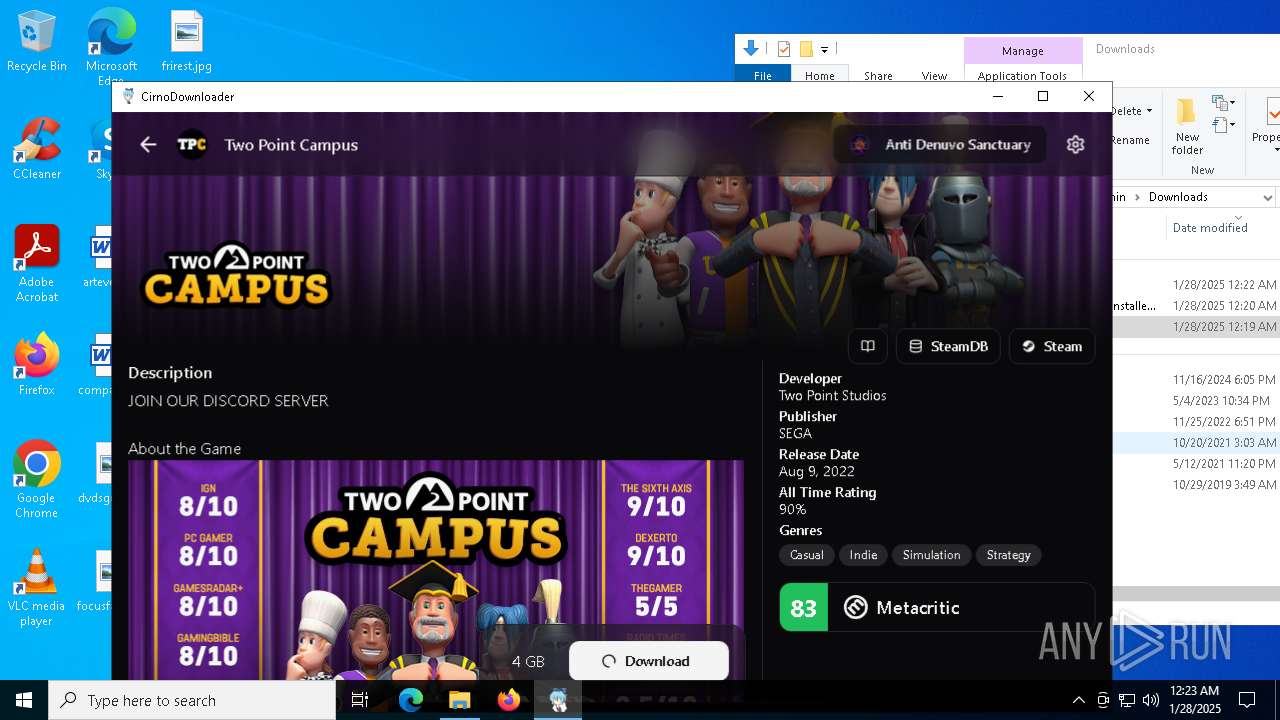Launch Firefox from the desktop
1280x720 pixels.
(36, 365)
